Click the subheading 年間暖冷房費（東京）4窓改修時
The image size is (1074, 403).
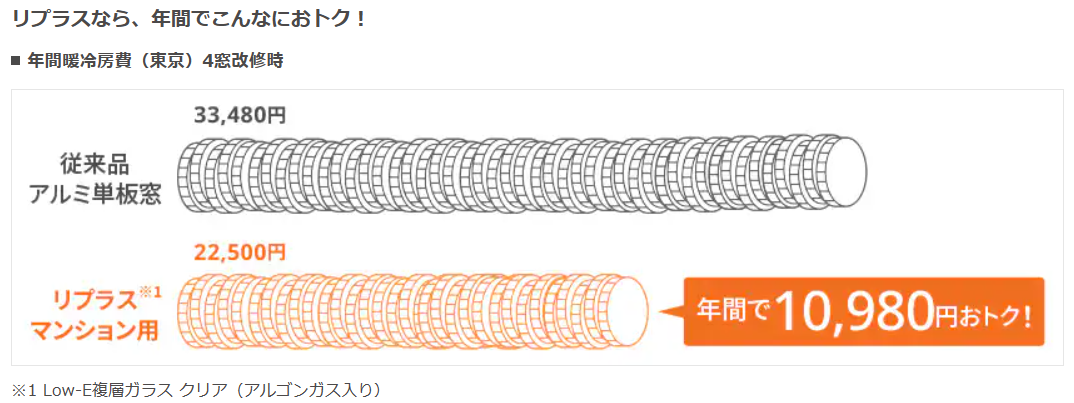pos(155,61)
